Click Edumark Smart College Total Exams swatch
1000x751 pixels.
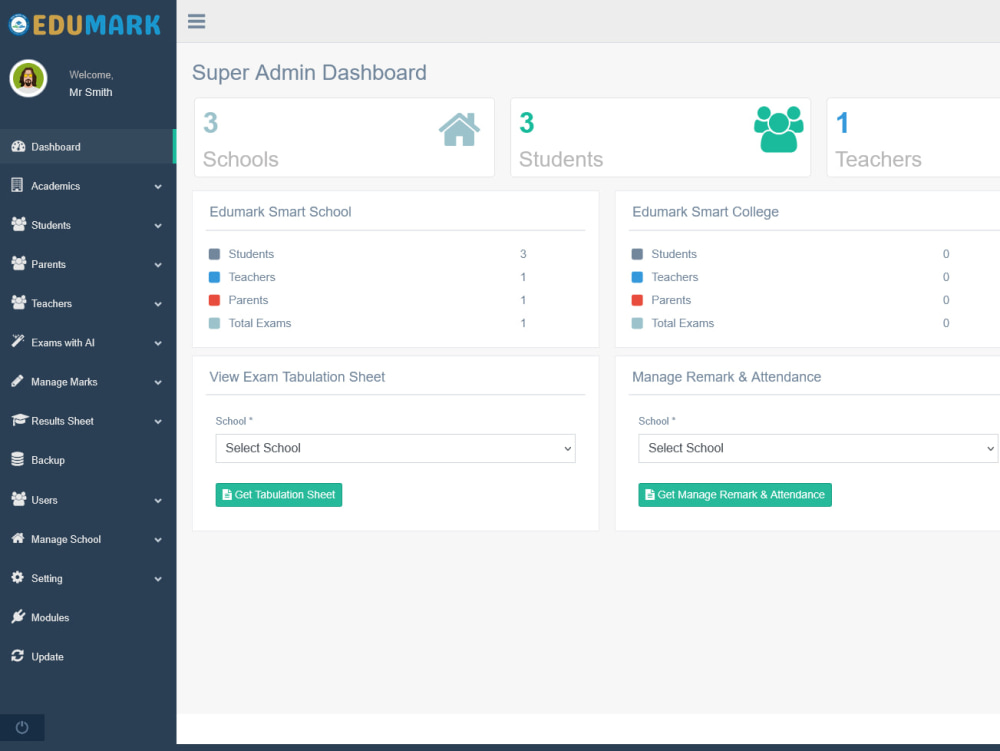pos(637,323)
